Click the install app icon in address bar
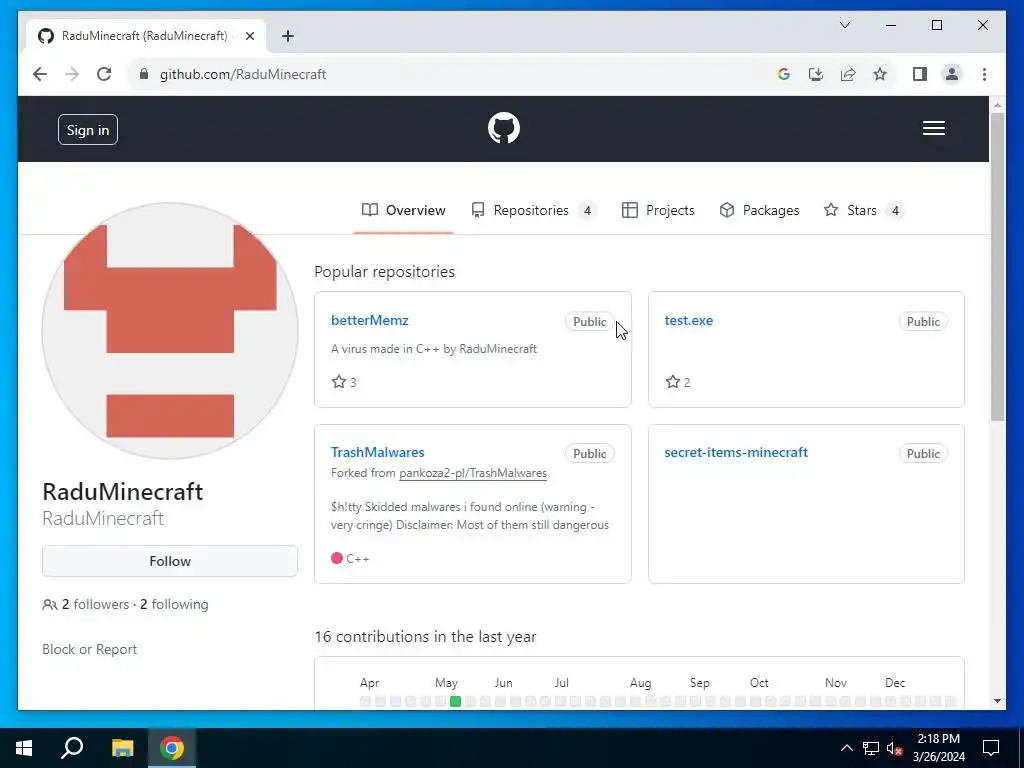Image resolution: width=1024 pixels, height=768 pixels. tap(816, 74)
